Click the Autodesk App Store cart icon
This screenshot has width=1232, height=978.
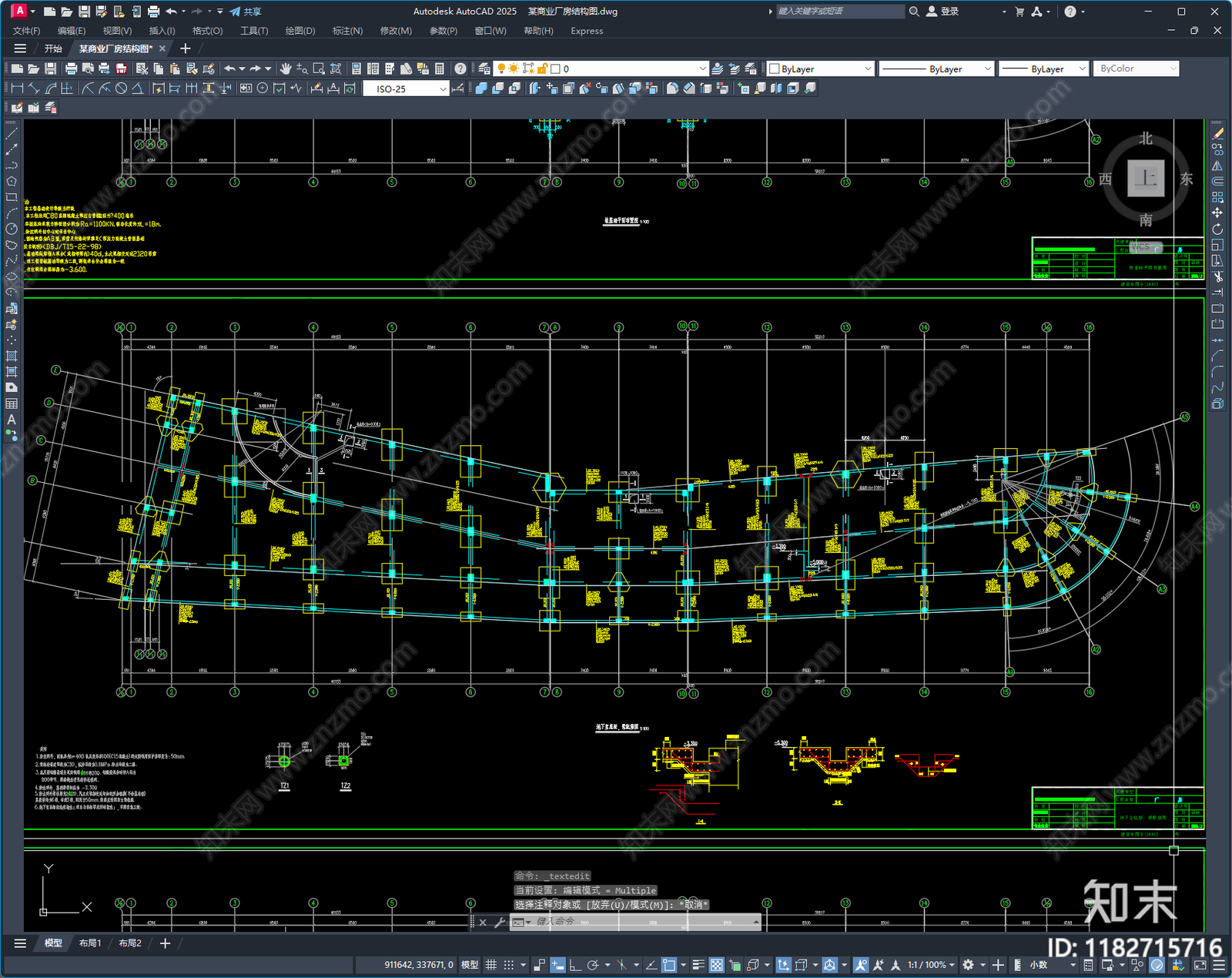(1019, 12)
